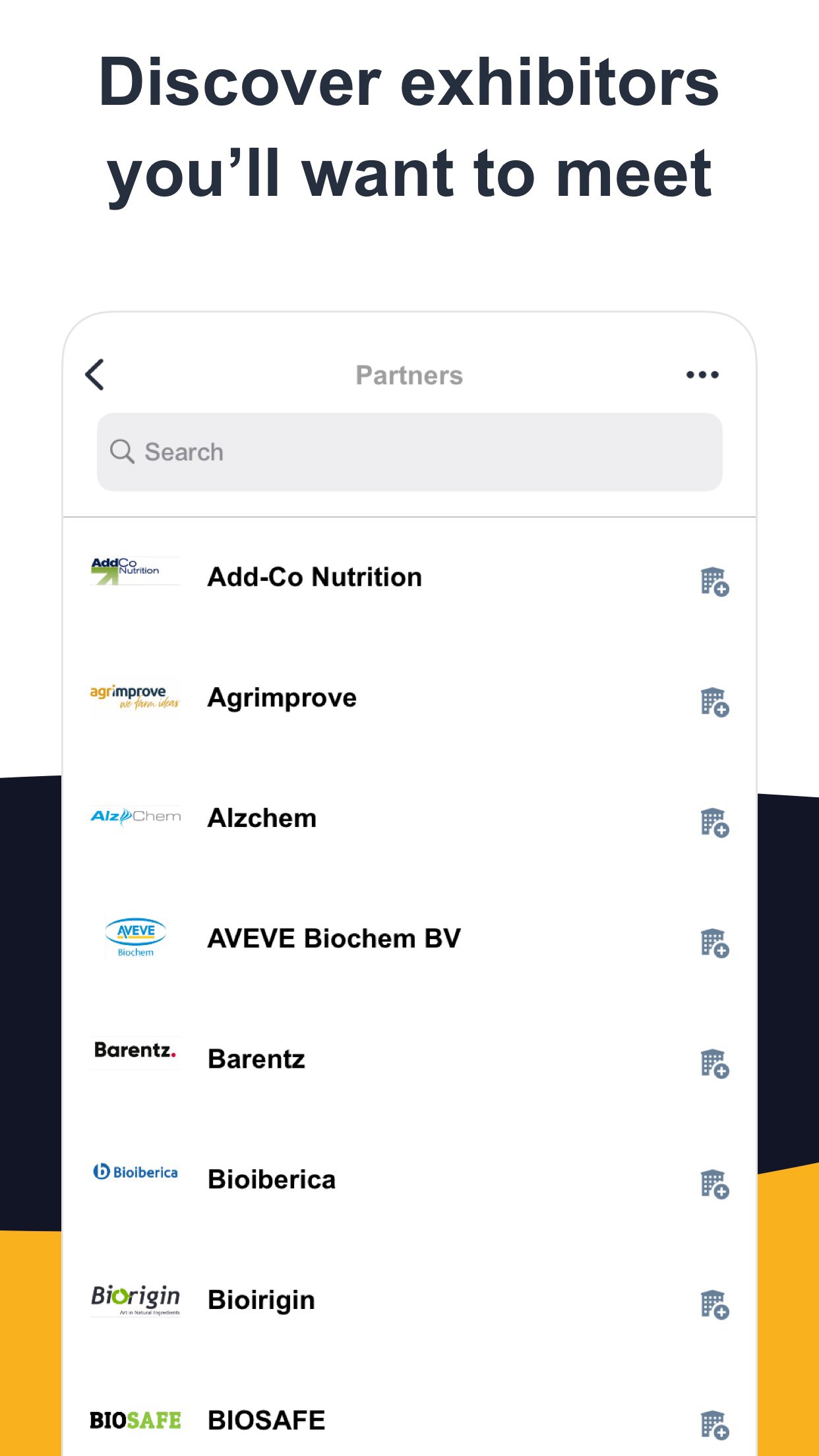Add Add-Co Nutrition using building plus icon
The height and width of the screenshot is (1456, 819).
pos(714,582)
